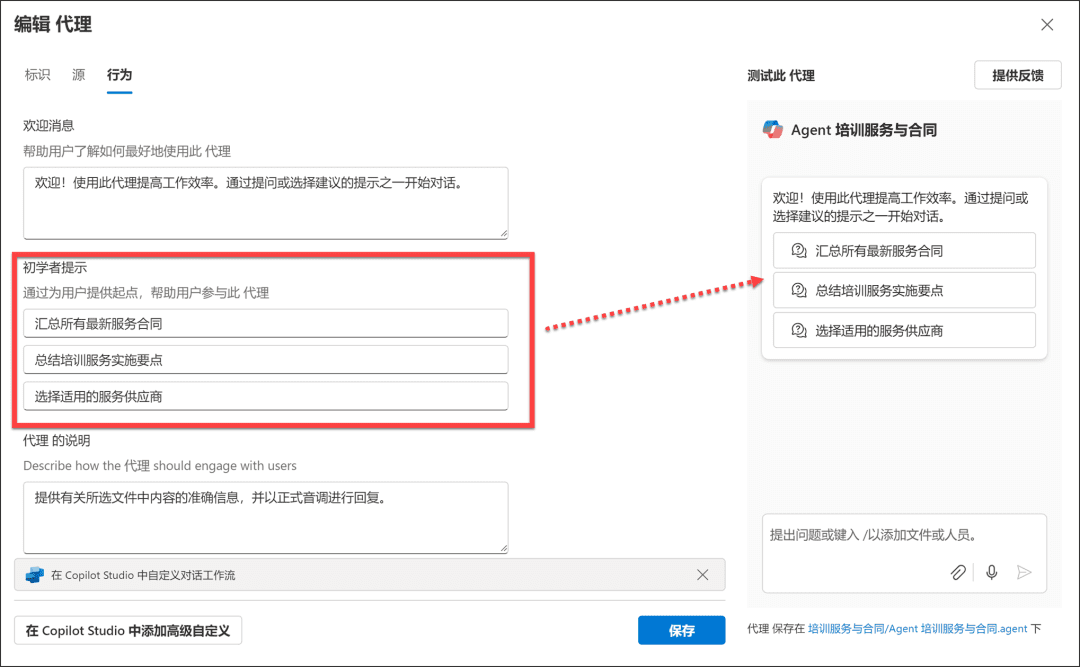This screenshot has height=667, width=1080.
Task: Select suggested prompt 选择适用的服务供应商 in test chat
Action: click(904, 331)
